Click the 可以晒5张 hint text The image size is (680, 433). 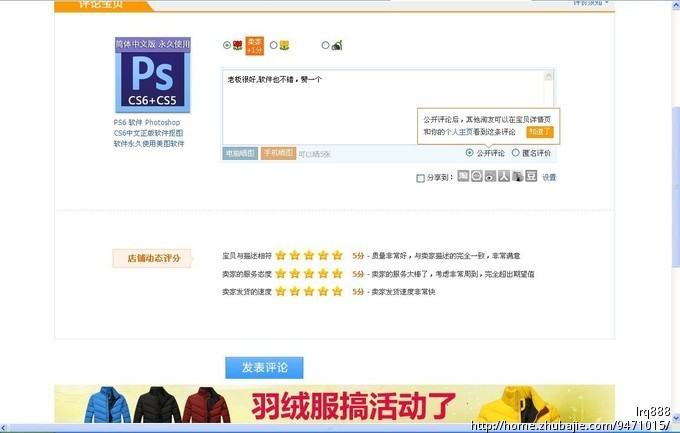tap(314, 154)
